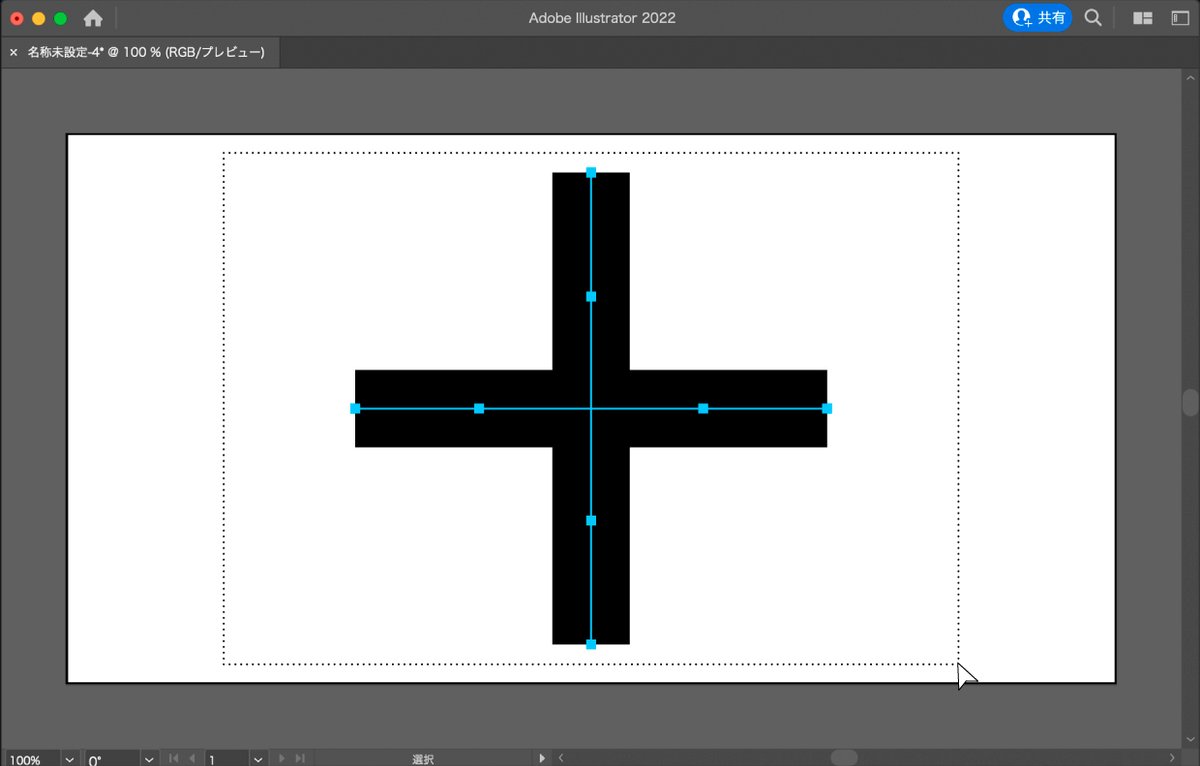This screenshot has width=1200, height=766.
Task: Click the 共有 share button
Action: 1038,18
